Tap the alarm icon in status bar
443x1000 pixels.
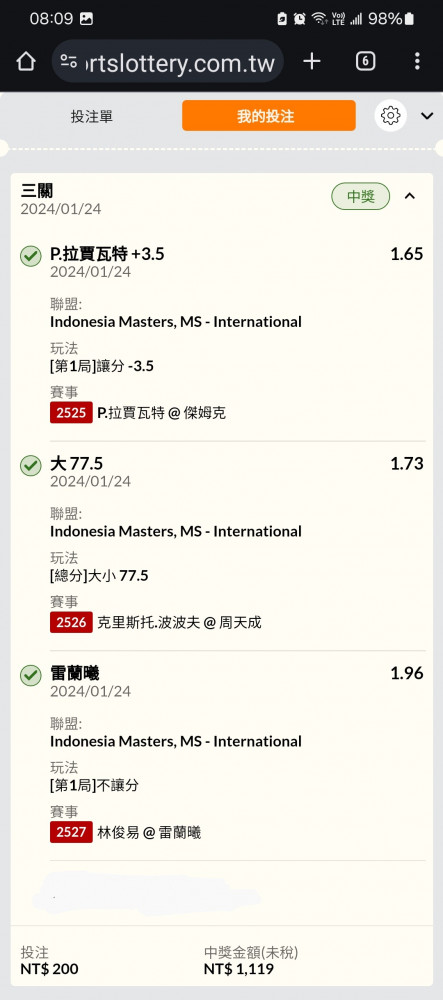tap(300, 19)
